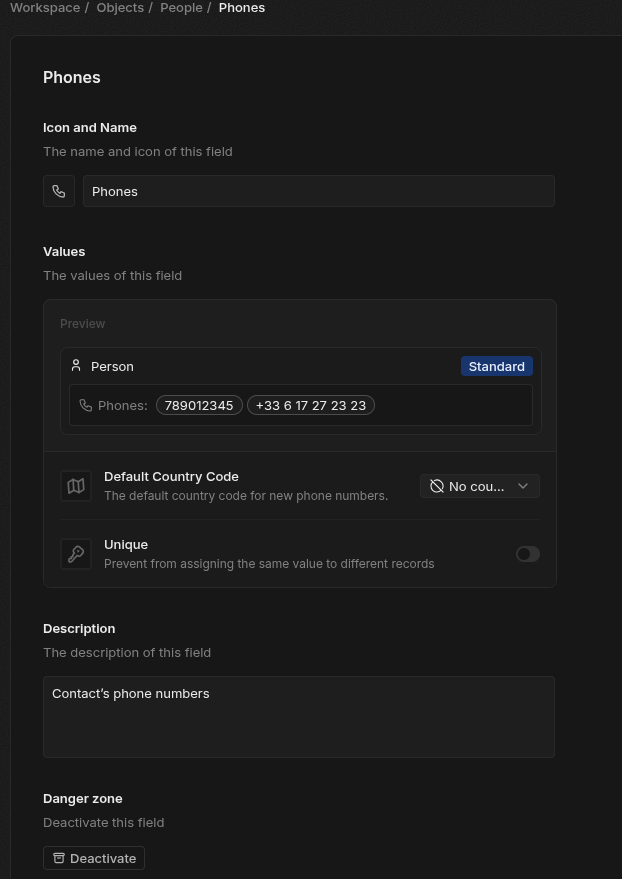The width and height of the screenshot is (622, 879).
Task: Select the +33 6 17 27 23 23 chip
Action: (x=311, y=405)
